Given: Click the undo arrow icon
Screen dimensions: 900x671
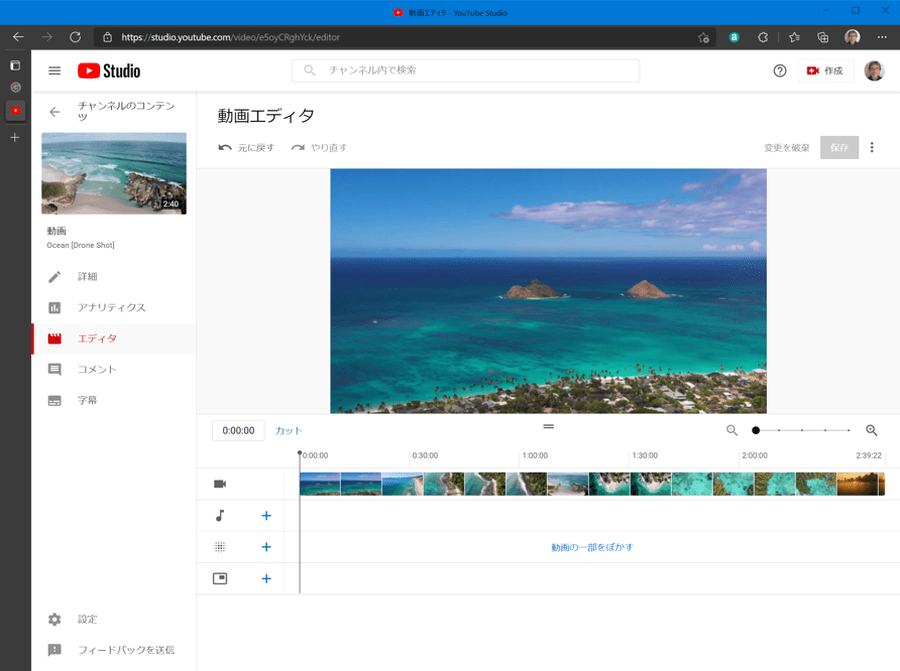Looking at the screenshot, I should (x=225, y=148).
